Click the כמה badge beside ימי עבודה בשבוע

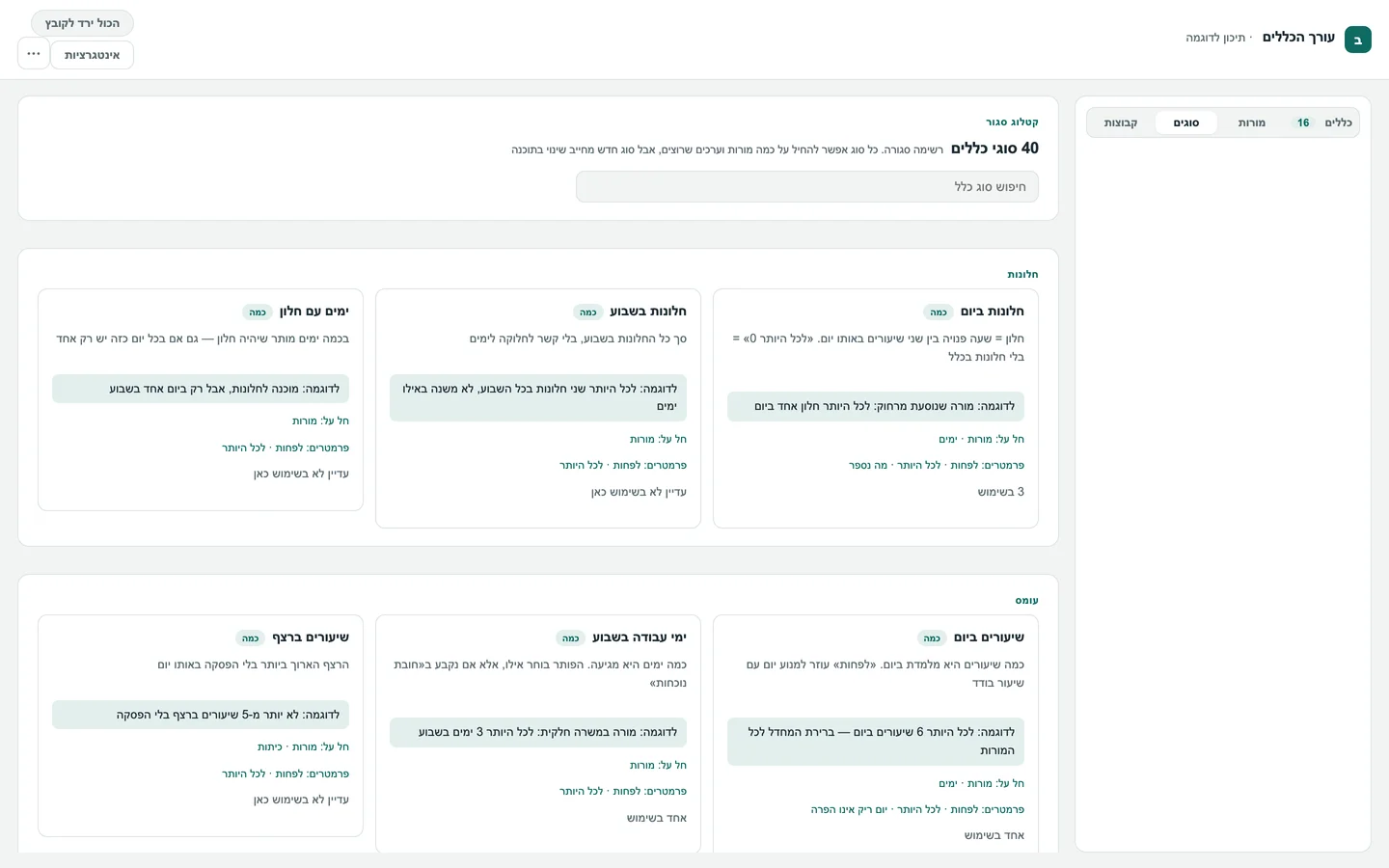[x=571, y=638]
